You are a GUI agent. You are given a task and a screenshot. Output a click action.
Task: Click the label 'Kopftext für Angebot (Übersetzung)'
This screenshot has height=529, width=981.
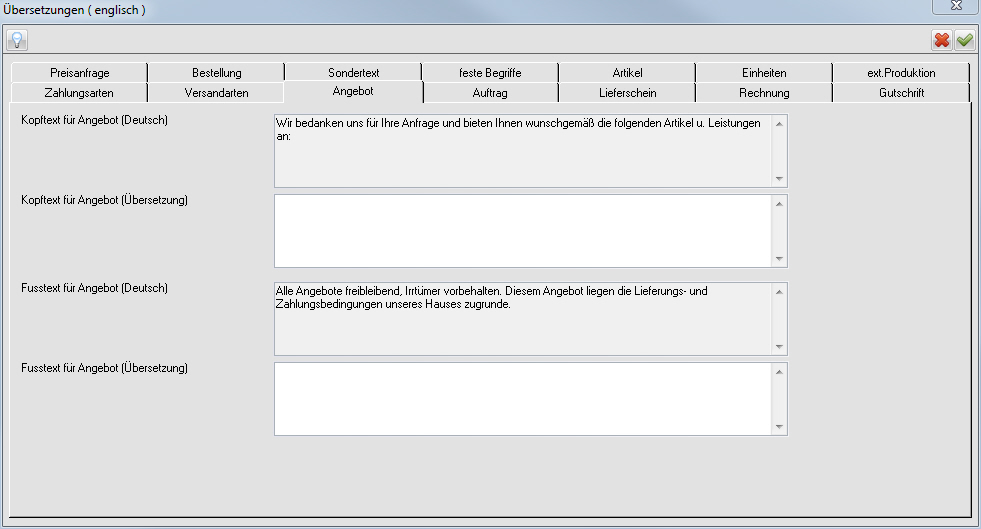(104, 200)
